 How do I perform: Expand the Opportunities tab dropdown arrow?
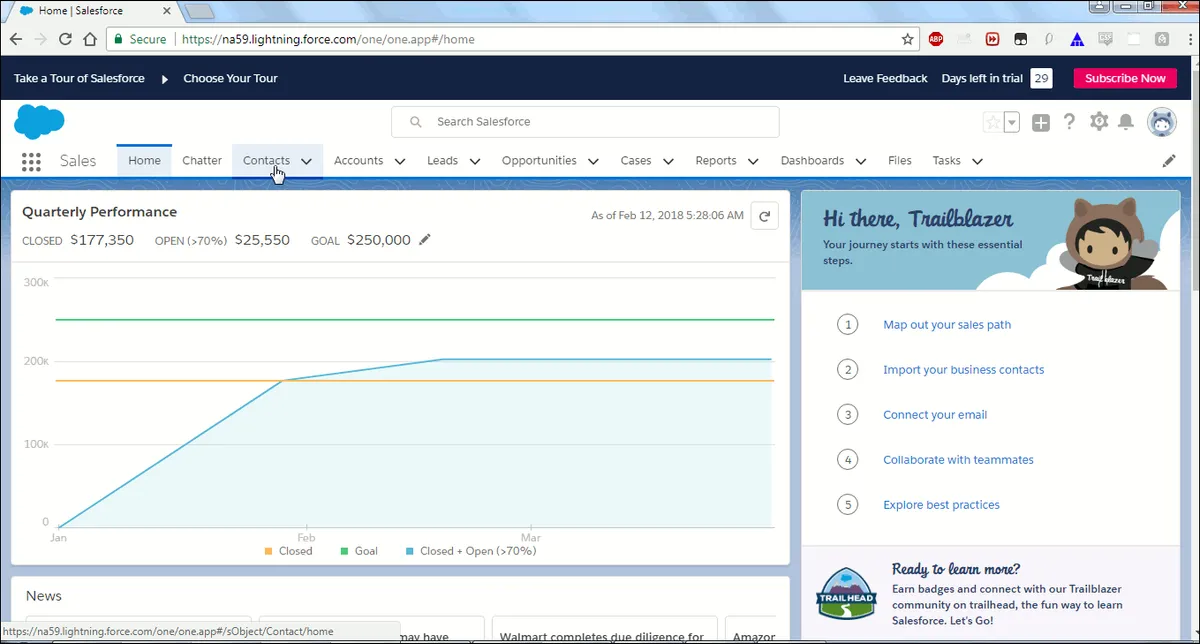pyautogui.click(x=593, y=161)
